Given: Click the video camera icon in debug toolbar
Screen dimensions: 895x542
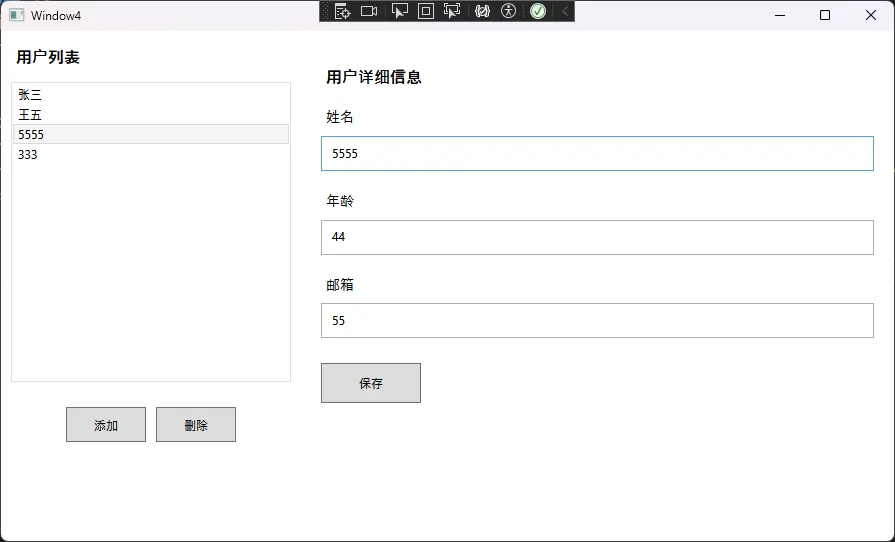Looking at the screenshot, I should click(x=369, y=11).
